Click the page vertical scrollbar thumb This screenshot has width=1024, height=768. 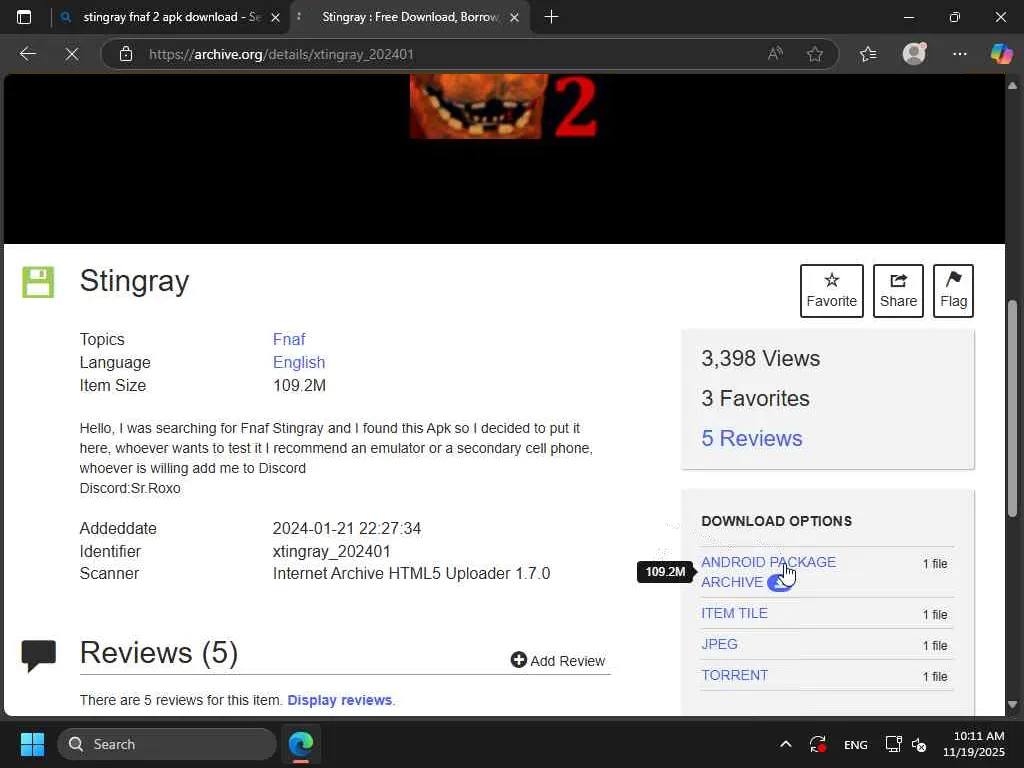coord(1012,408)
